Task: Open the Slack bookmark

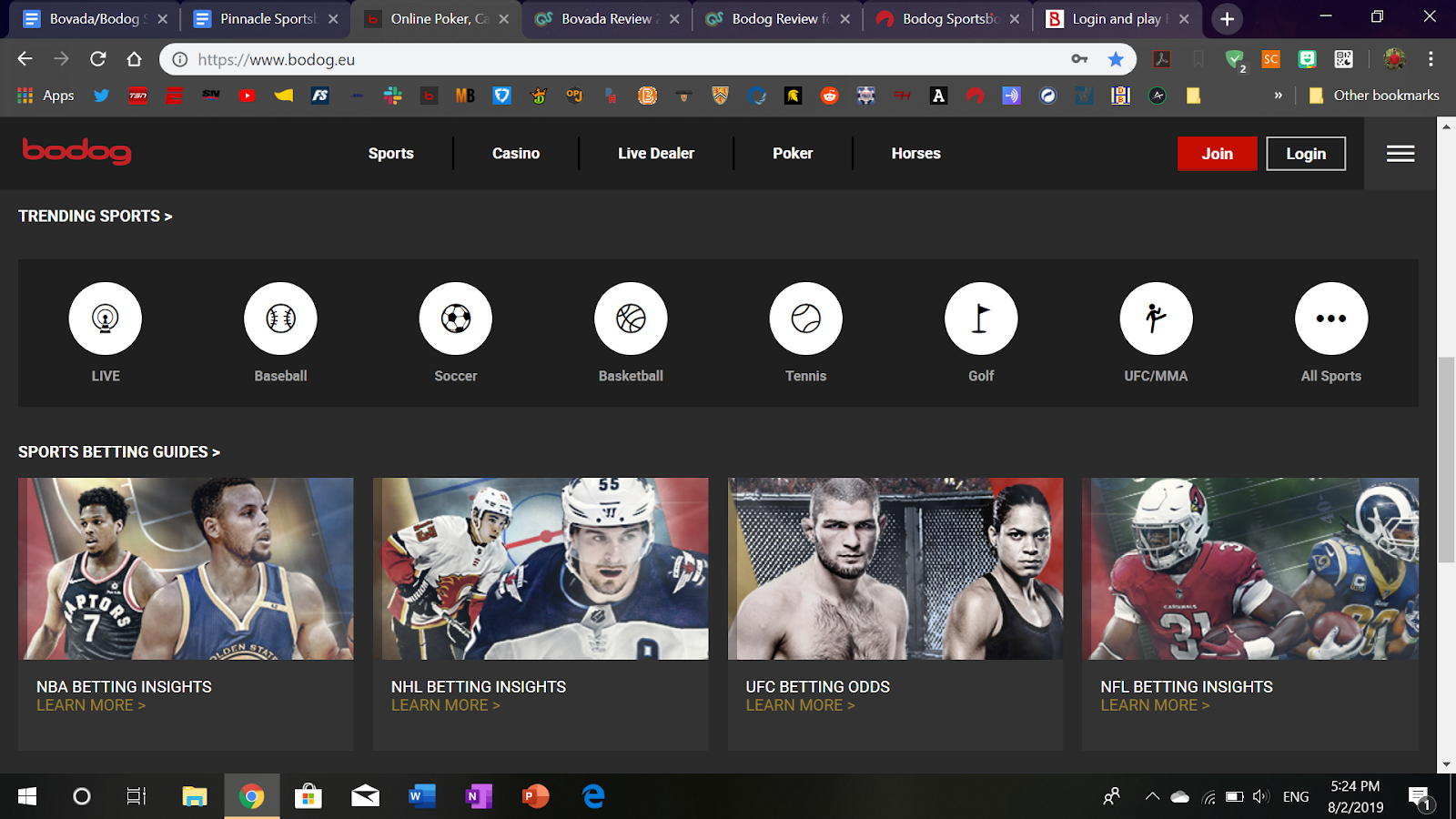Action: 392,96
